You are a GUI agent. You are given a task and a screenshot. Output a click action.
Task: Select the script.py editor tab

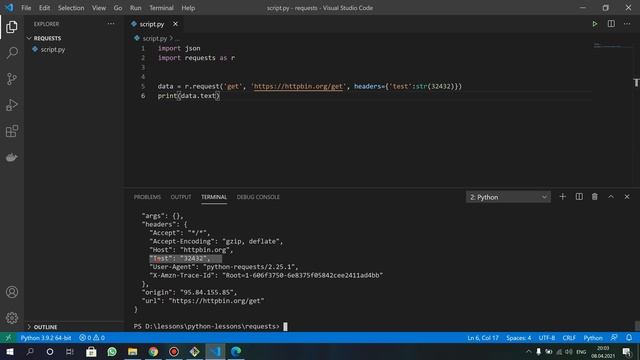click(x=153, y=24)
